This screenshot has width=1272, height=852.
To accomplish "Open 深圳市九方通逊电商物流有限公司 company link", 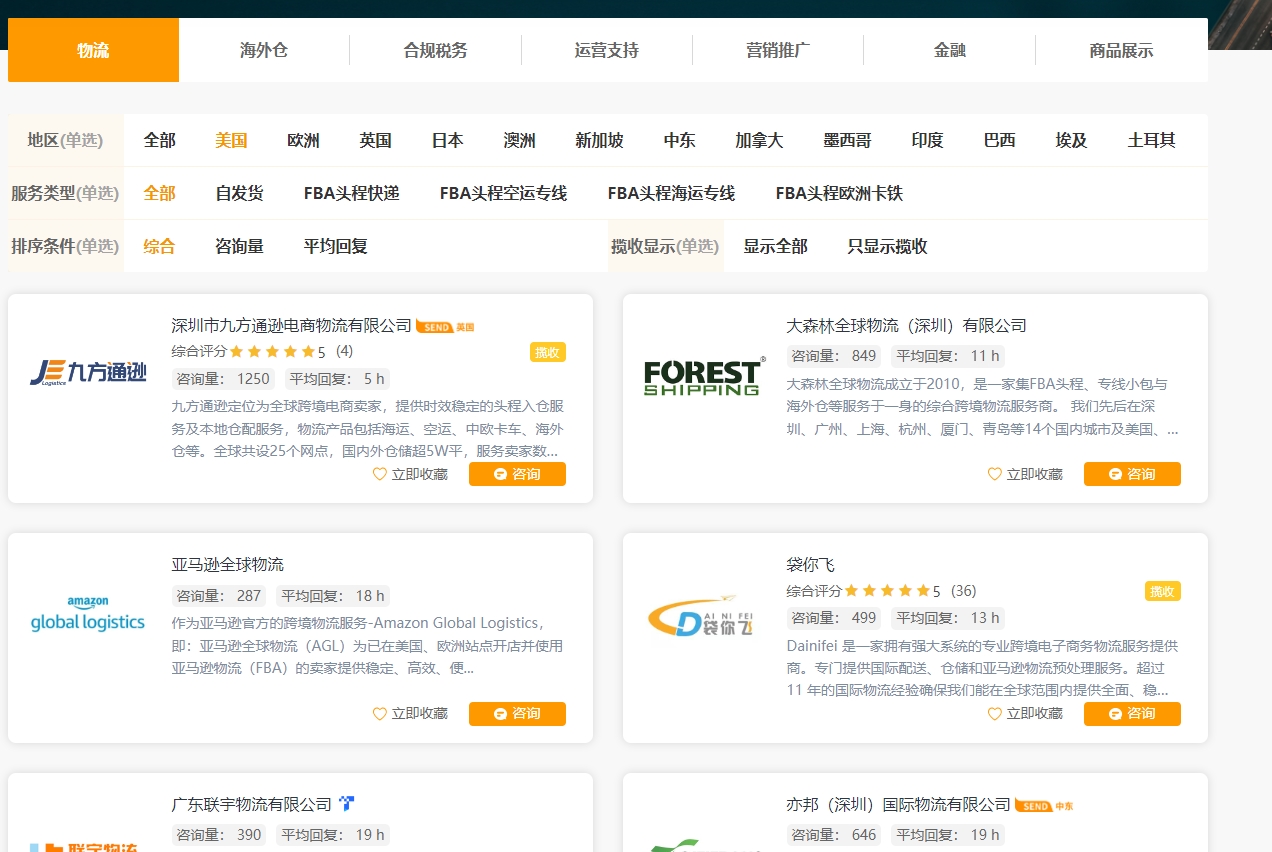I will (291, 326).
